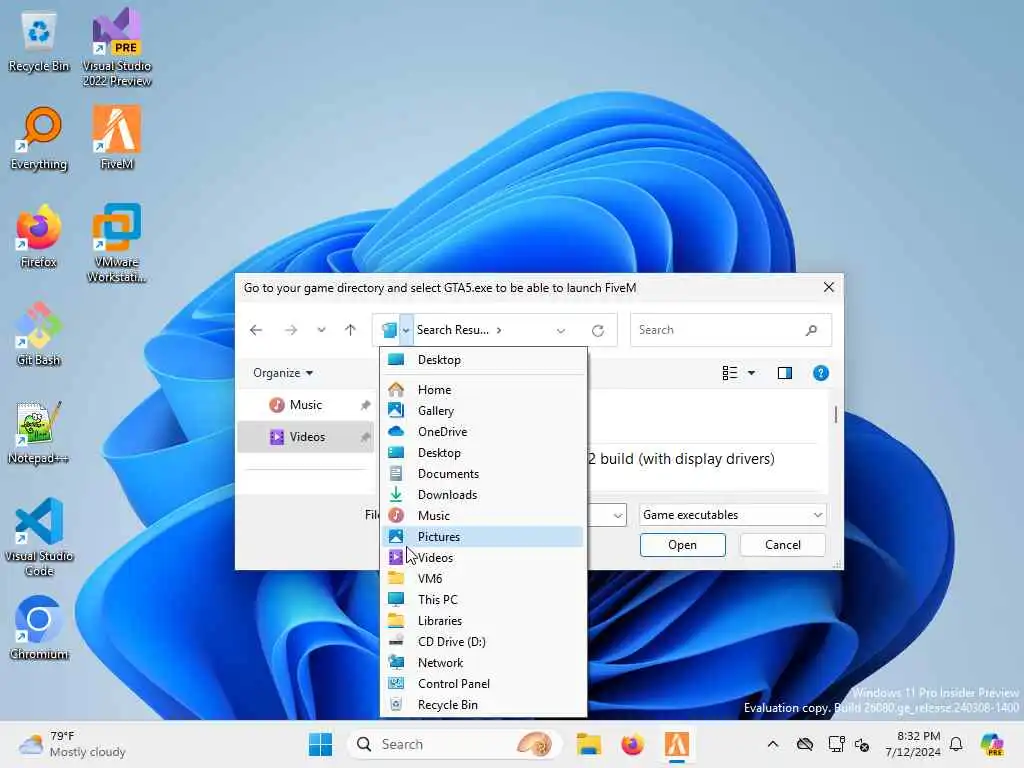
Task: Collapse the address bar location dropdown
Action: click(406, 330)
